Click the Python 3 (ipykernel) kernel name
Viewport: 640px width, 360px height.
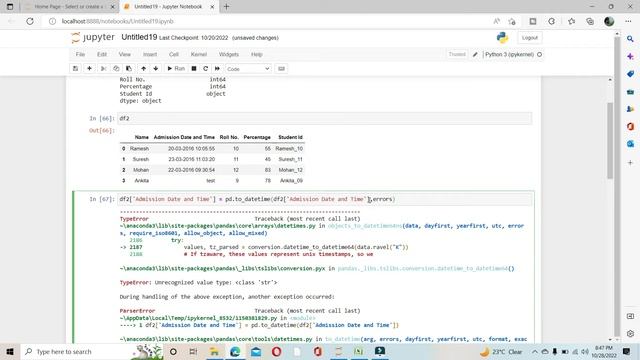coord(509,54)
